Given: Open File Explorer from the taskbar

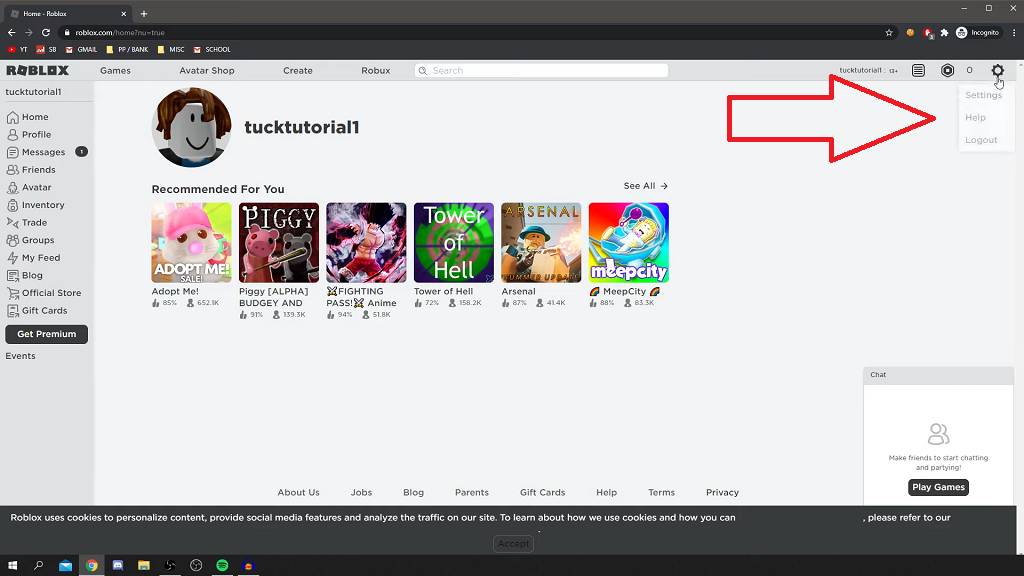Looking at the screenshot, I should tap(144, 566).
